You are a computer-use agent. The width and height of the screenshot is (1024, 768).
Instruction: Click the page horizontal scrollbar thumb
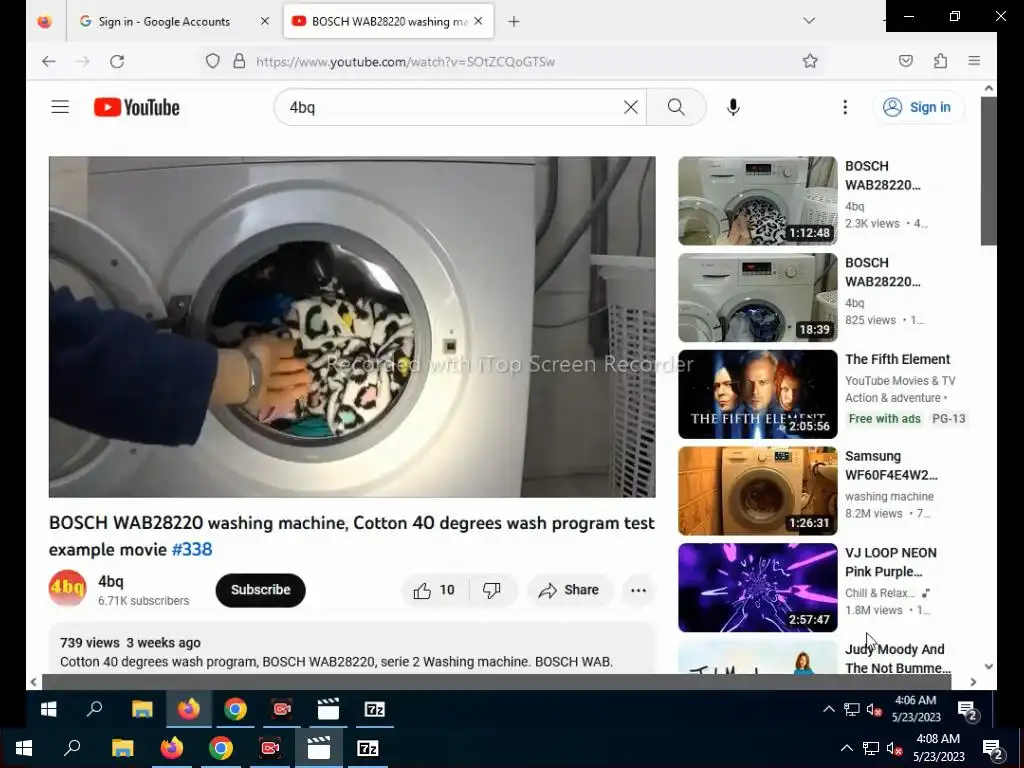tap(496, 682)
